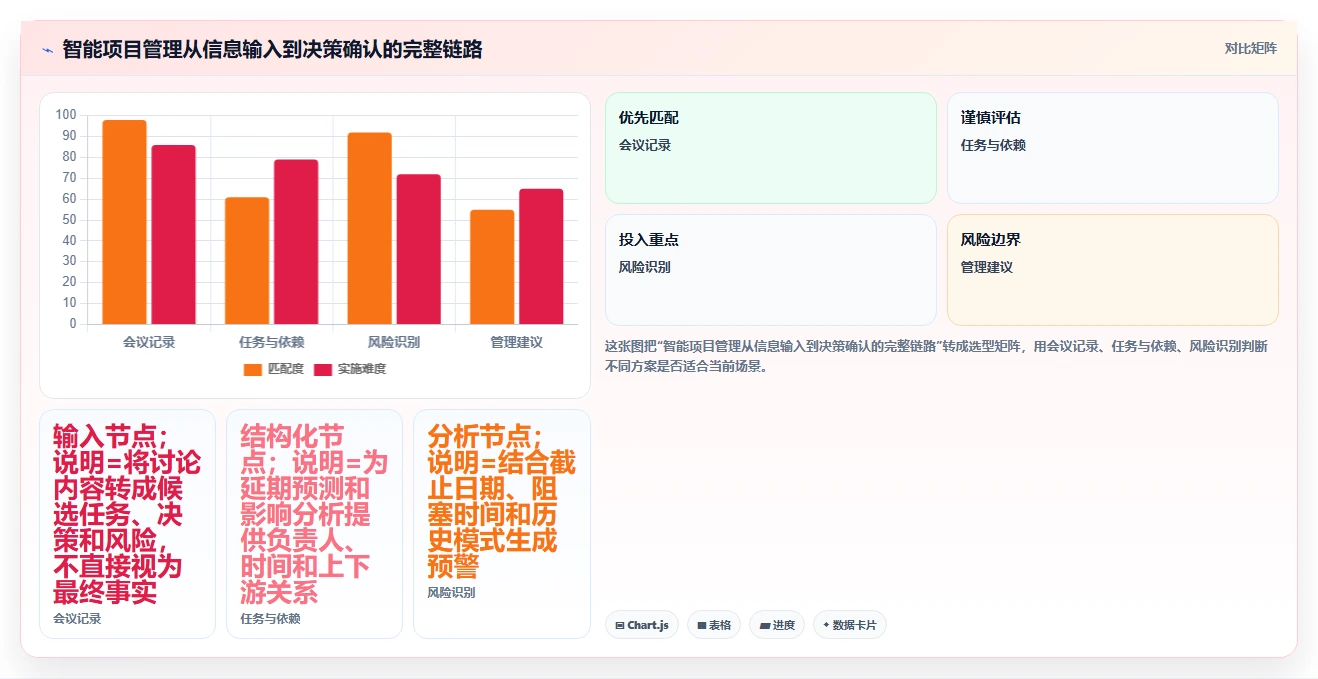Click the 进度 chip icon
1318x679 pixels.
coord(765,626)
